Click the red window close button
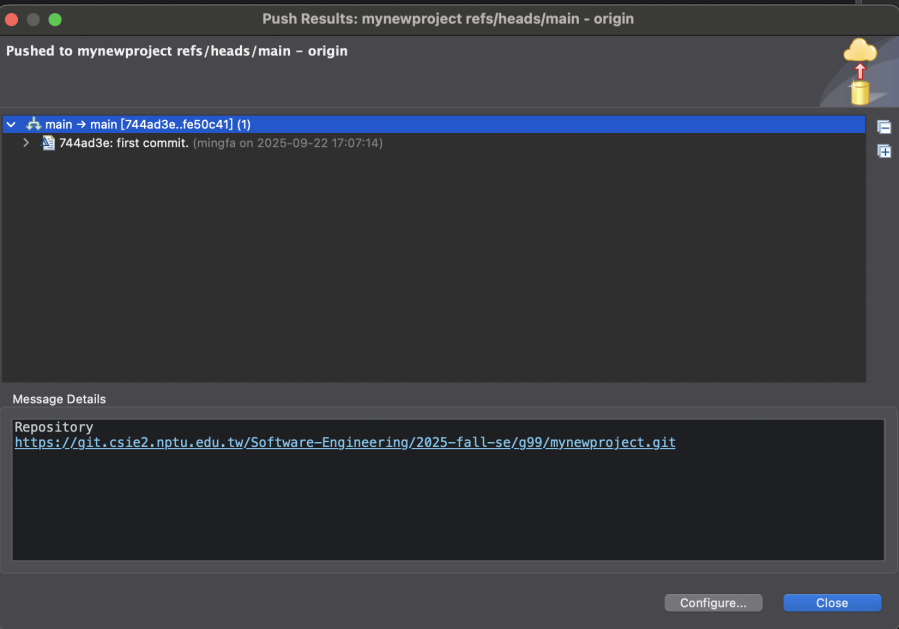The height and width of the screenshot is (629, 899). click(13, 19)
